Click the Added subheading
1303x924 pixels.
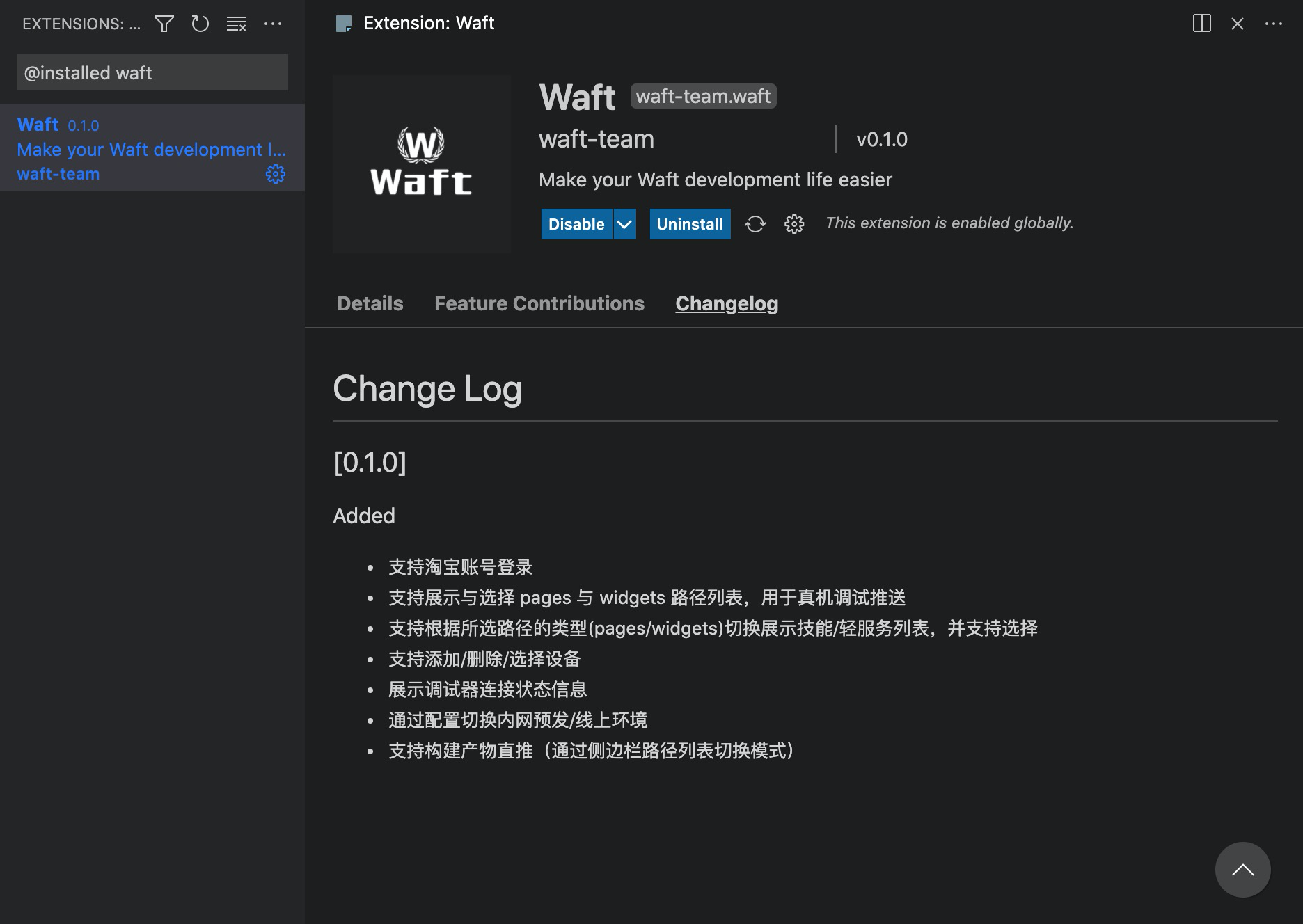[364, 516]
